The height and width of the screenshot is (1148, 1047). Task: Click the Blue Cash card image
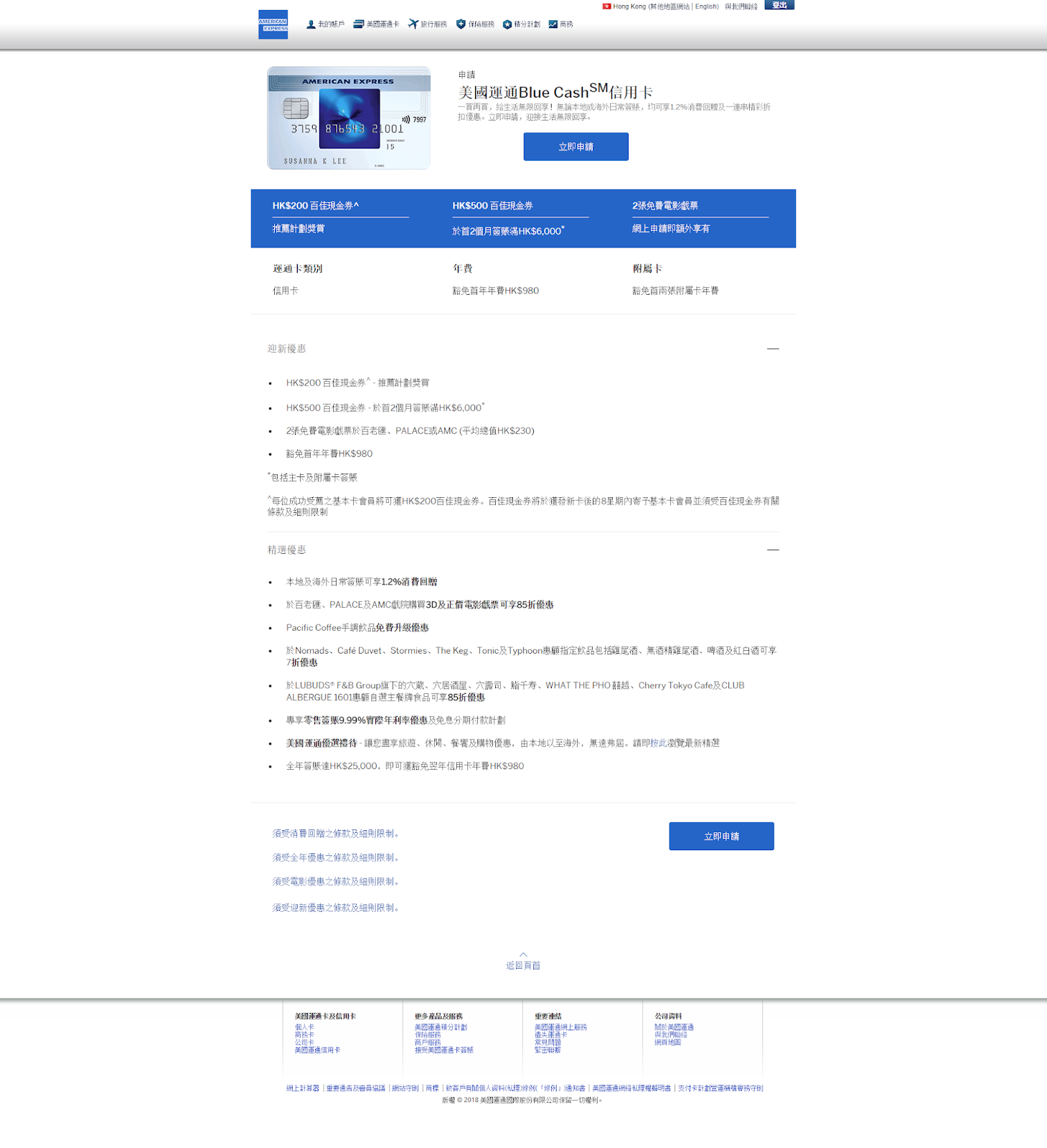point(349,118)
